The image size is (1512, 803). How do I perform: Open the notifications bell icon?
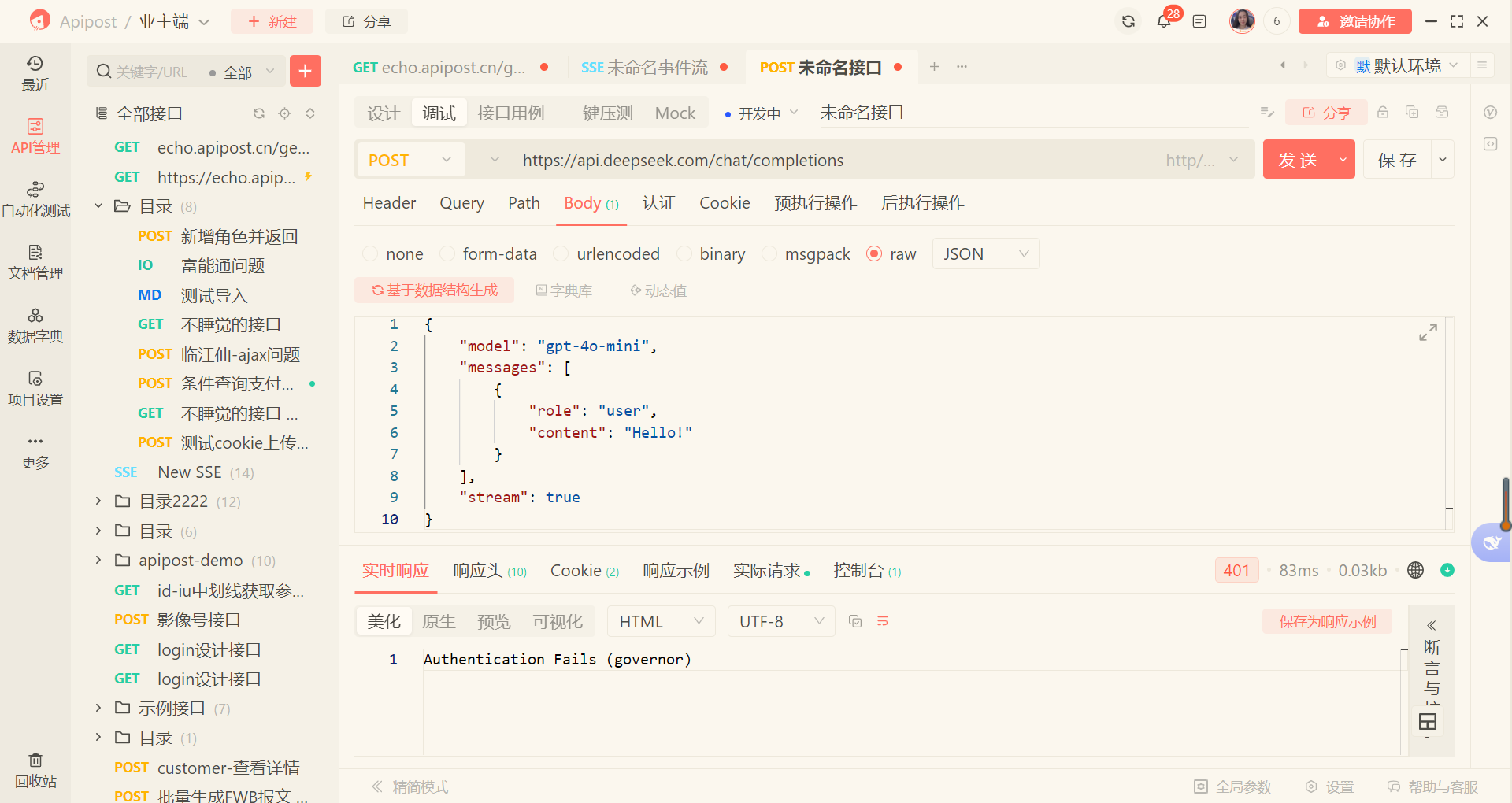1164,21
